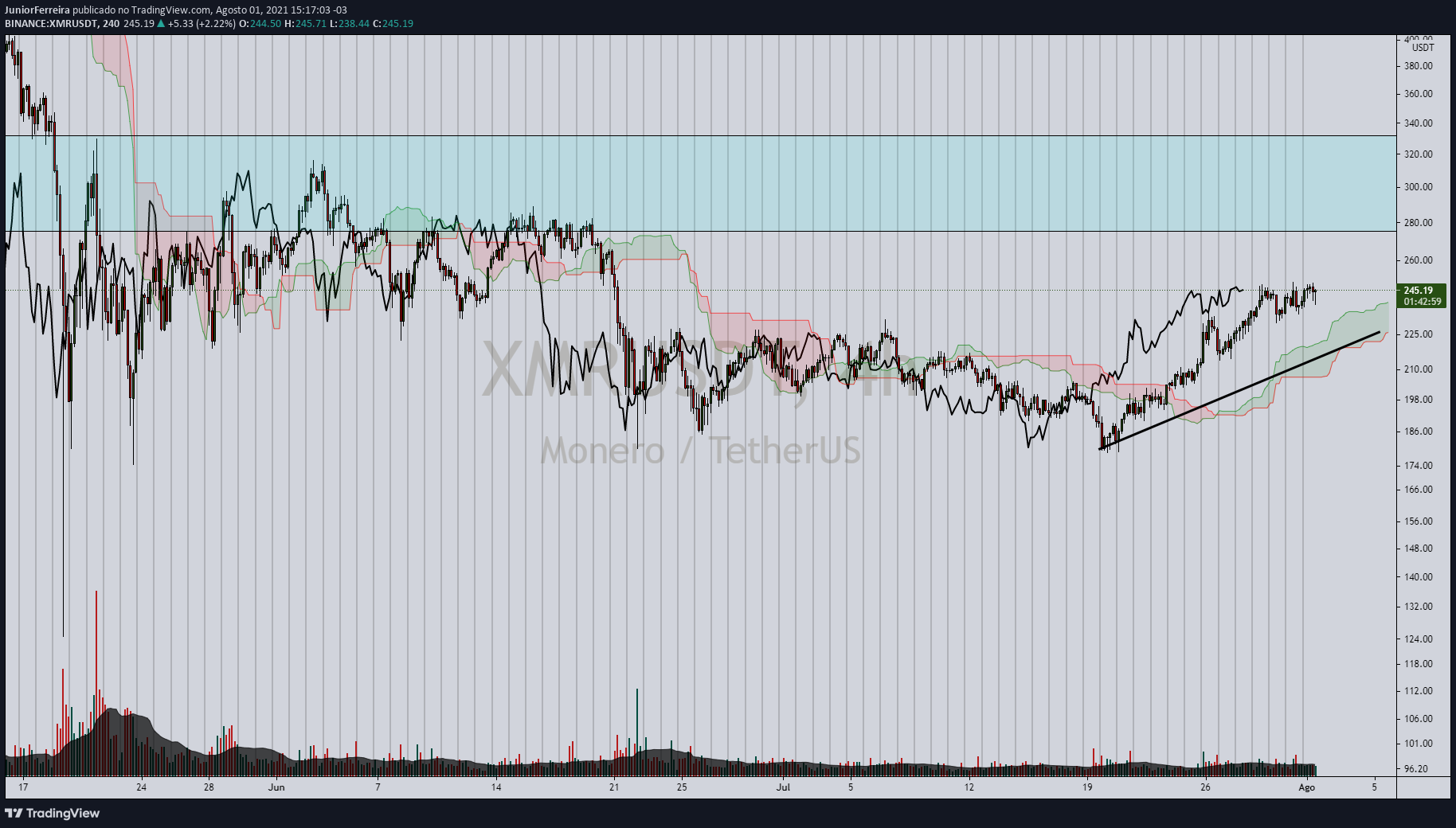Click the 198.00 price axis label
Viewport: 1456px width, 828px height.
[1419, 400]
